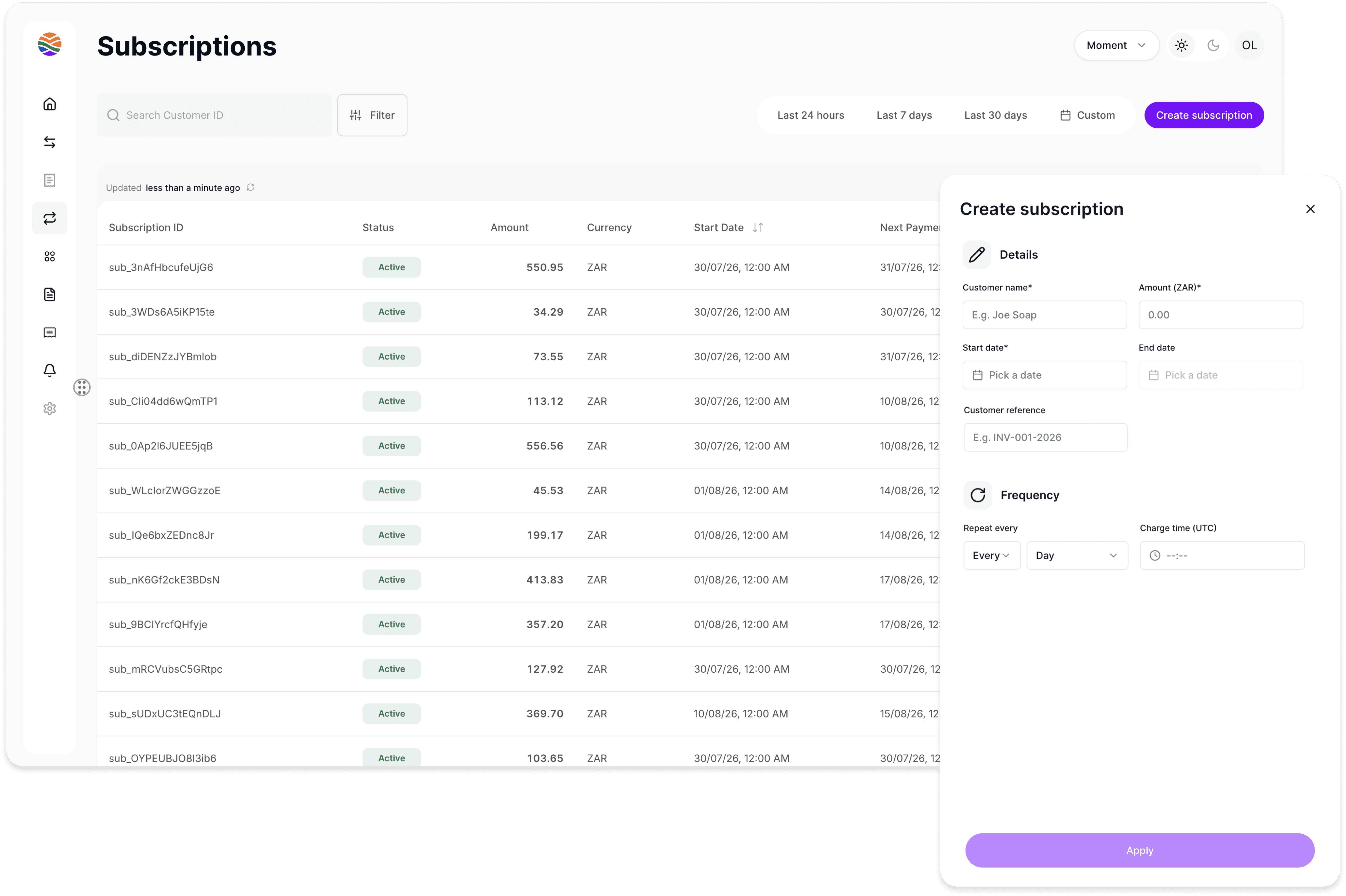Screen dimensions: 1346x896
Task: Open subscription sub_0Ap2I6JUEE5jqB
Action: point(161,446)
